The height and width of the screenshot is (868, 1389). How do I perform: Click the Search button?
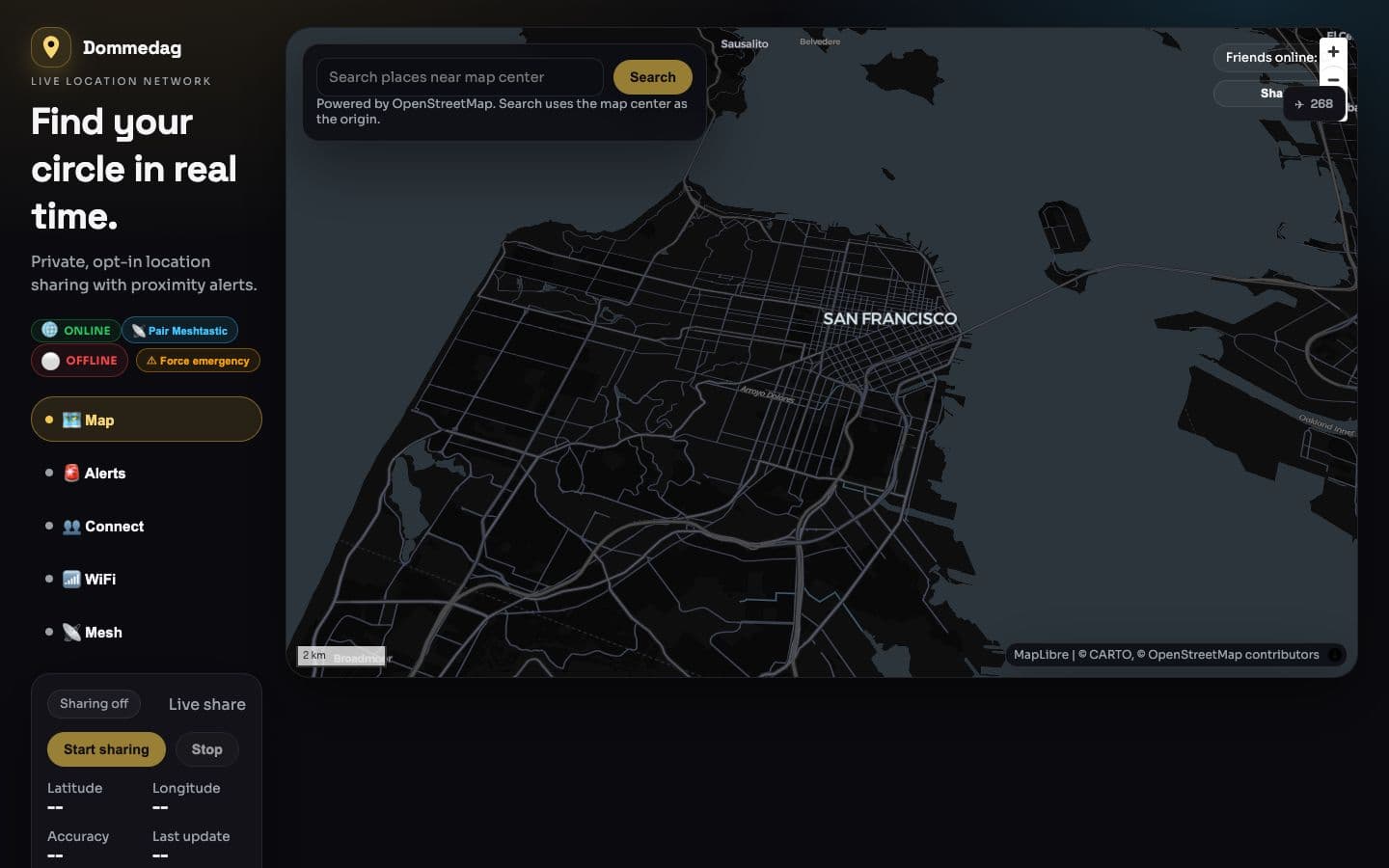pos(653,77)
